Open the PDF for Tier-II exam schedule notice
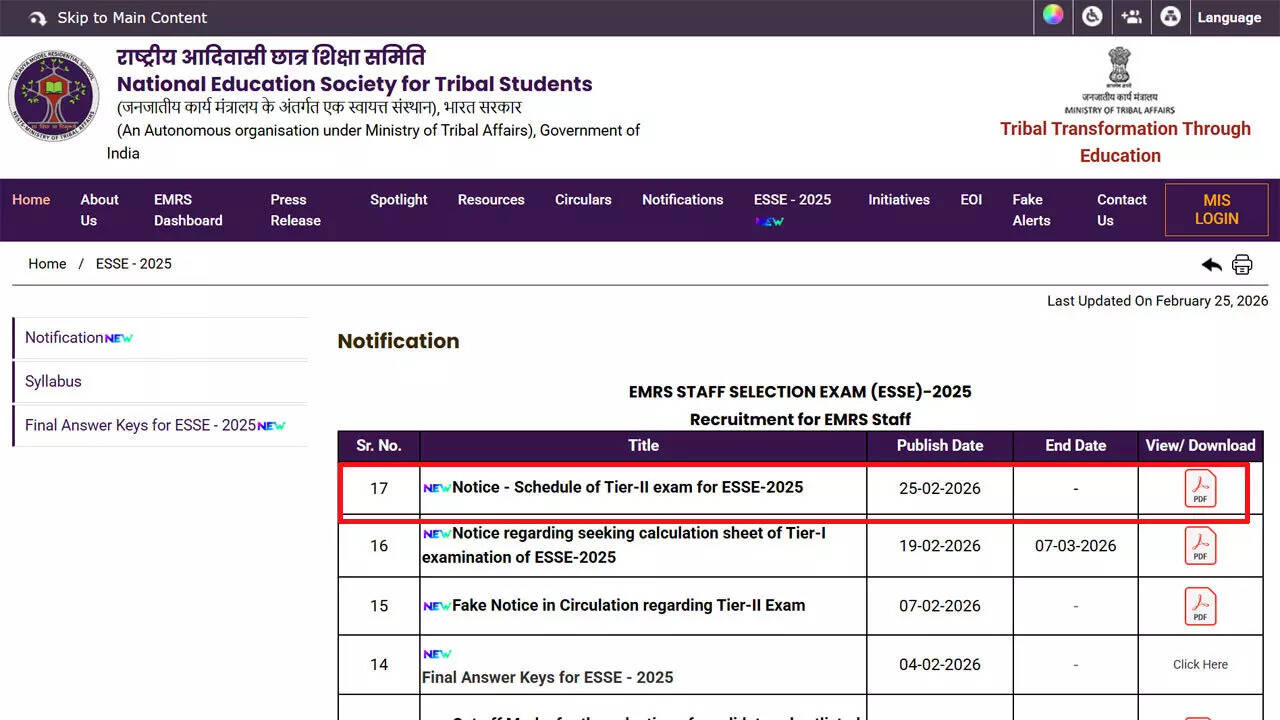This screenshot has height=720, width=1280. coord(1199,488)
